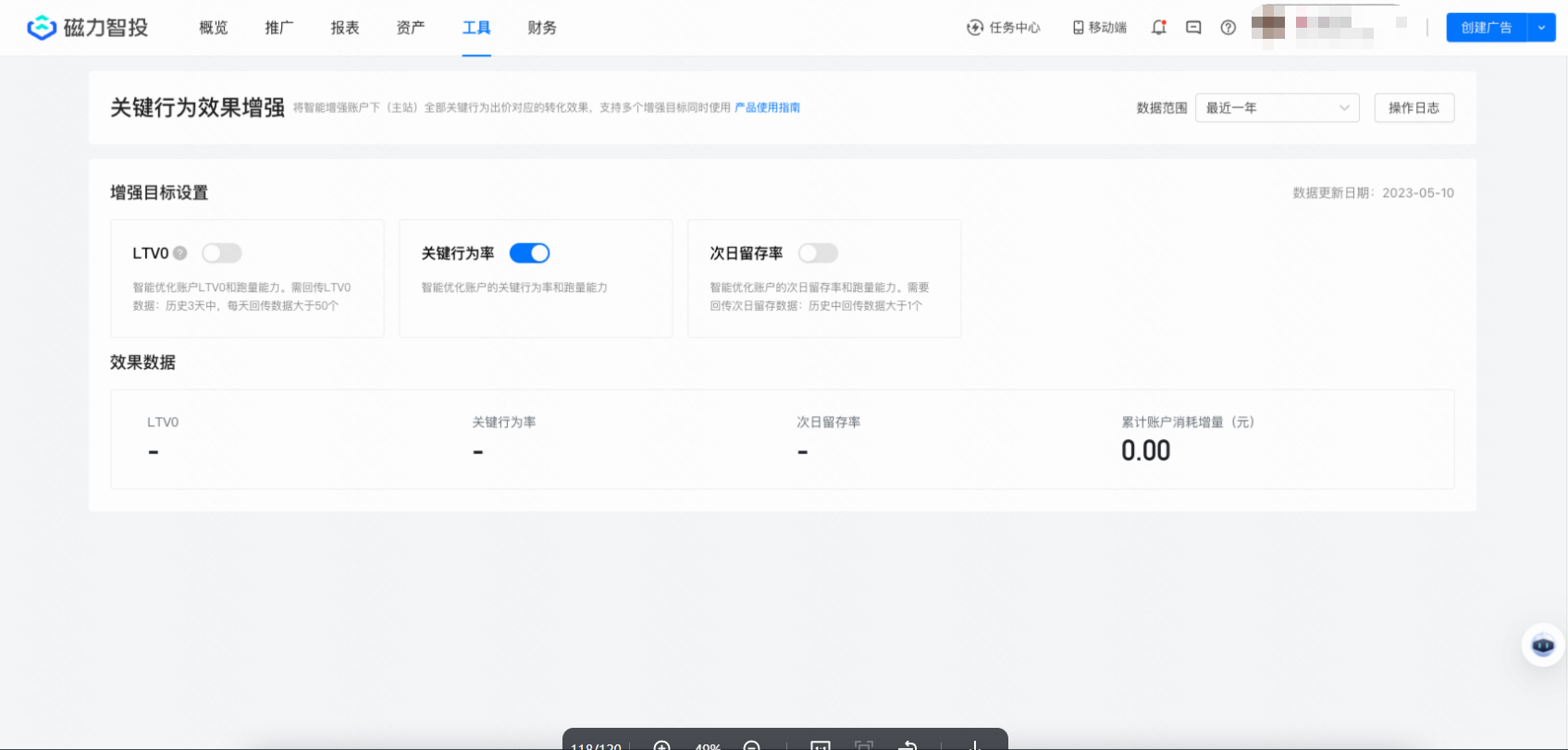Open the 产品使用指南 link
This screenshot has width=1568, height=750.
pos(767,107)
